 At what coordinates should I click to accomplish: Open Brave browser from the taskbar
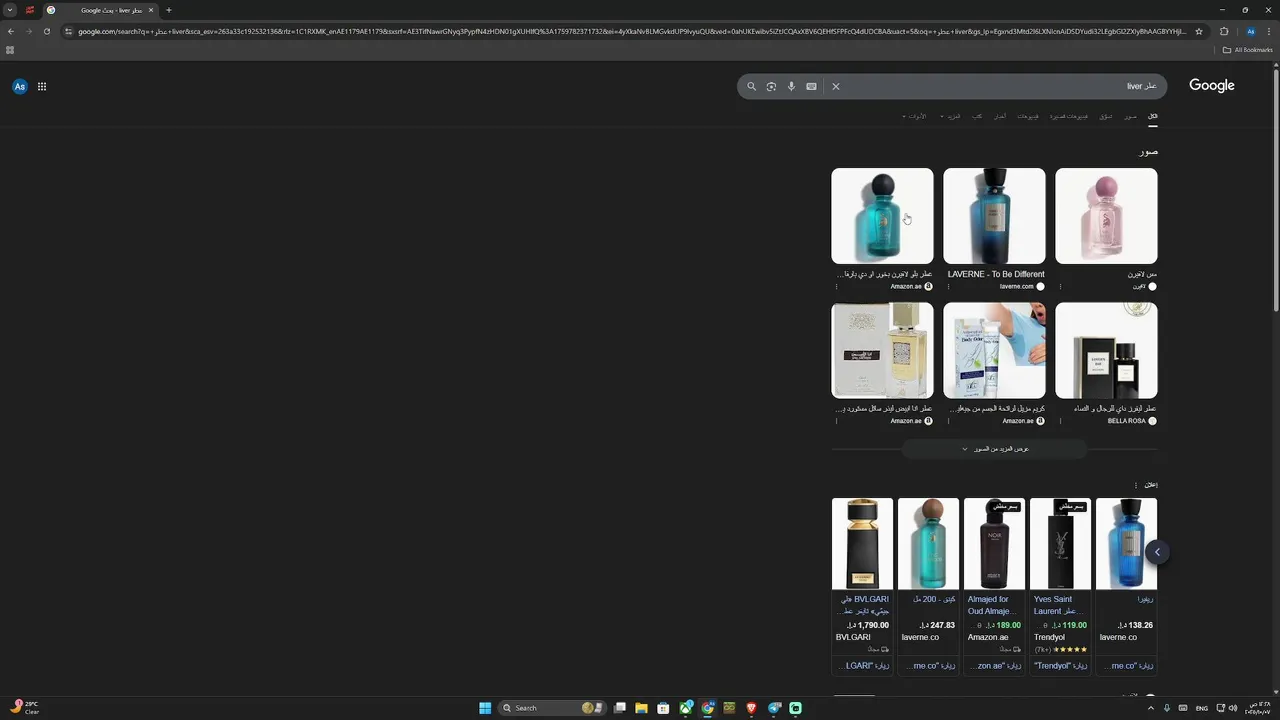tap(751, 708)
